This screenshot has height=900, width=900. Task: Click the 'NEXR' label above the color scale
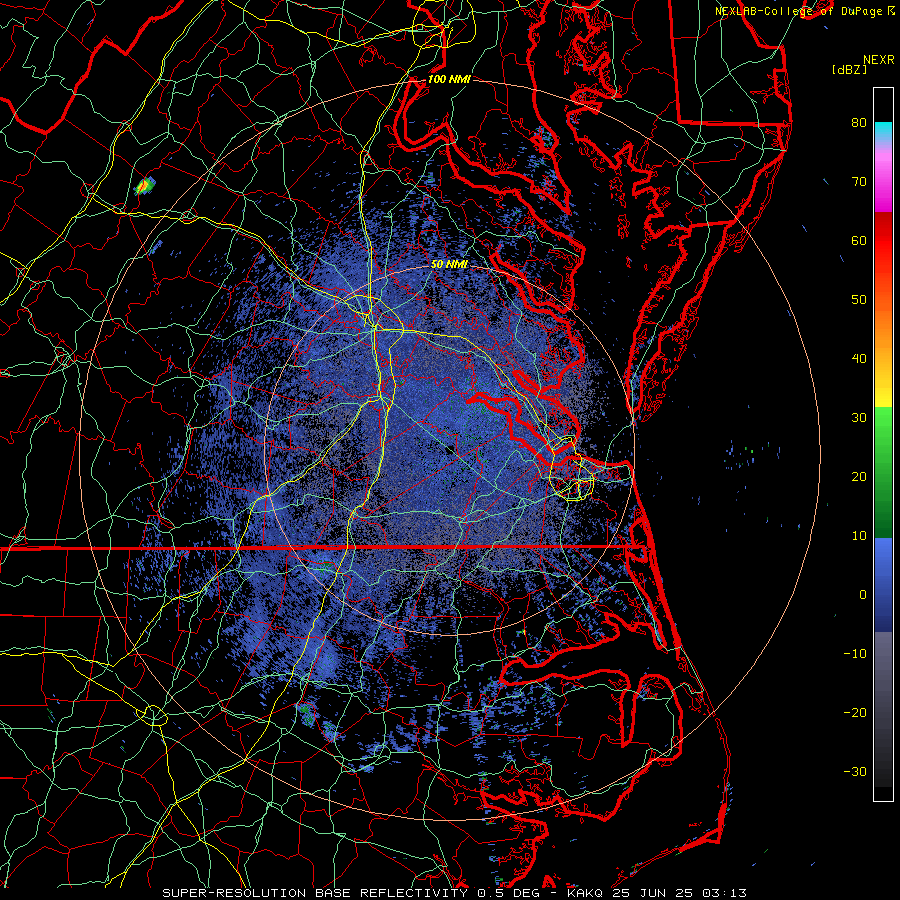pyautogui.click(x=879, y=60)
